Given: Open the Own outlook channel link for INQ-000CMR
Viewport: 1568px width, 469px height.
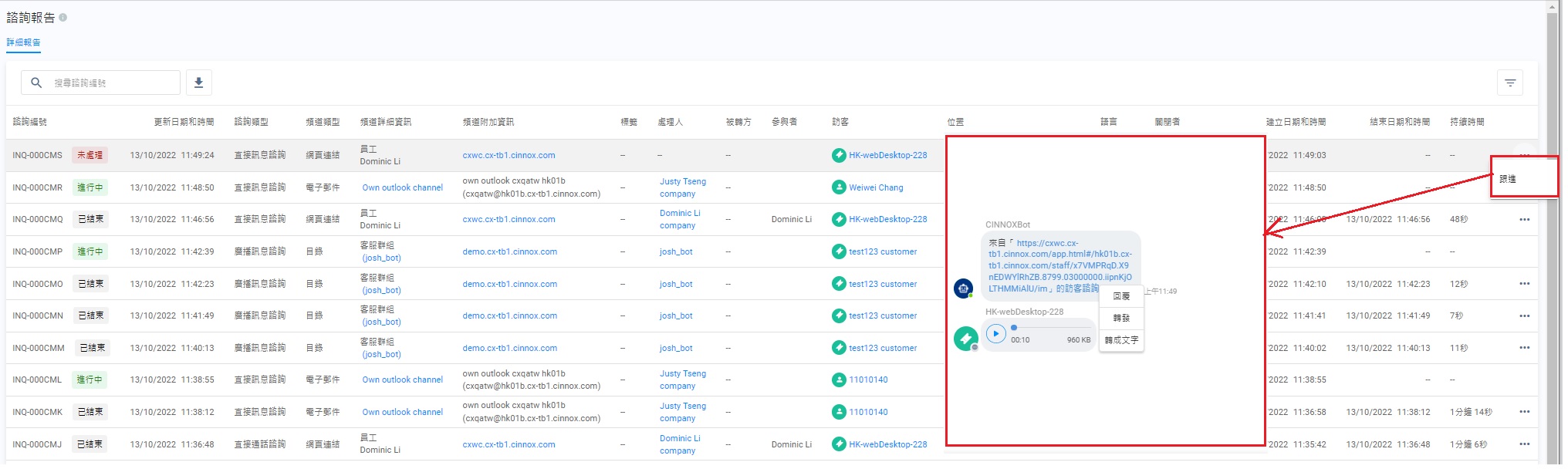Looking at the screenshot, I should coord(402,187).
